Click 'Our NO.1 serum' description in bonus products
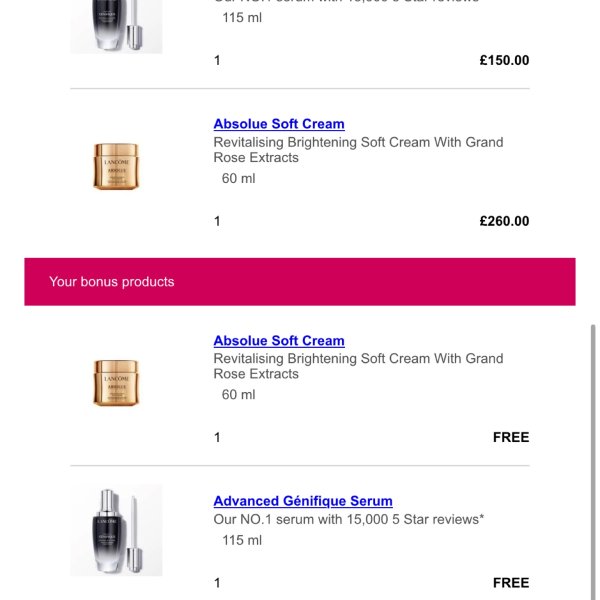600x600 pixels. pos(348,520)
